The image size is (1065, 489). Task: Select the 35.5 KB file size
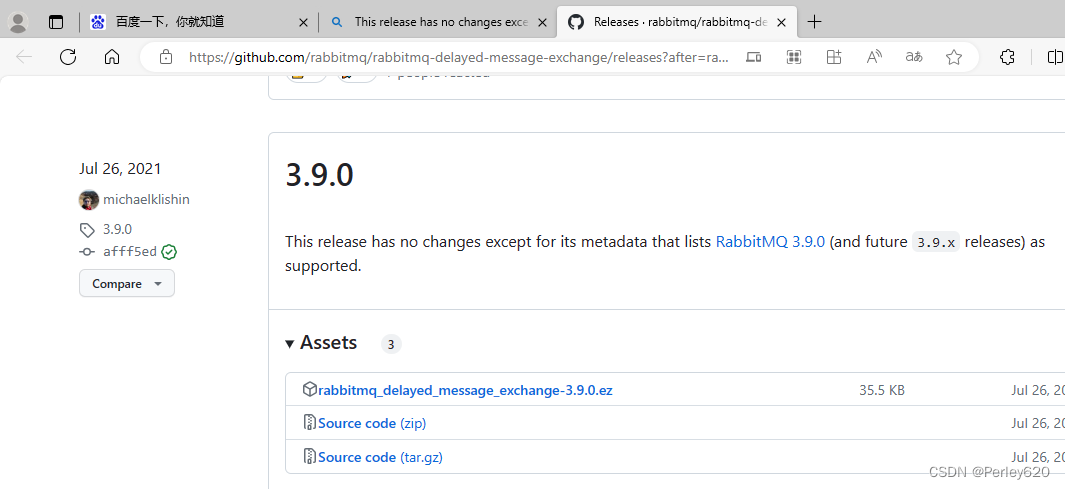click(x=882, y=391)
